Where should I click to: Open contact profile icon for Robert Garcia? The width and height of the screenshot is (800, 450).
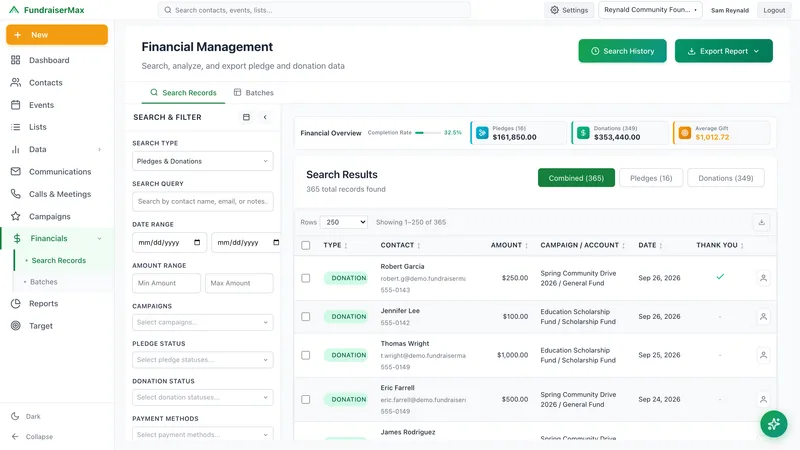pos(763,278)
